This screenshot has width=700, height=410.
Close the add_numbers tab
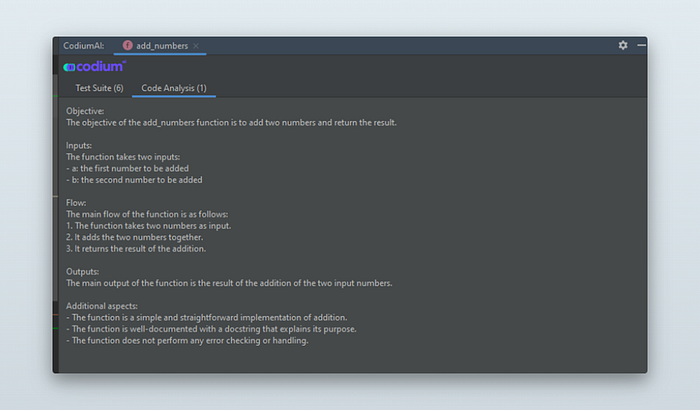pos(196,46)
